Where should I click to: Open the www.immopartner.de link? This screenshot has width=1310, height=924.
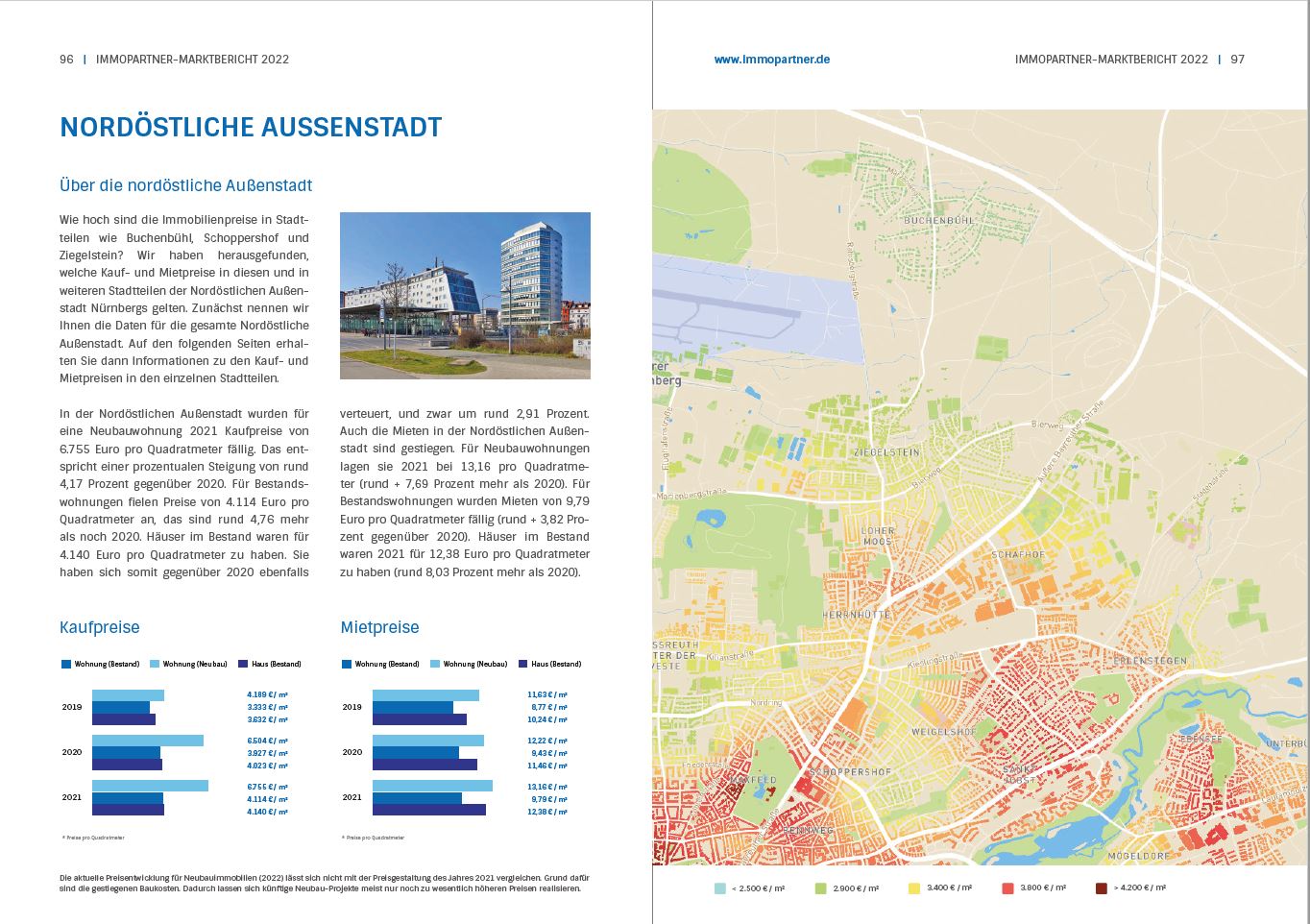(x=771, y=60)
